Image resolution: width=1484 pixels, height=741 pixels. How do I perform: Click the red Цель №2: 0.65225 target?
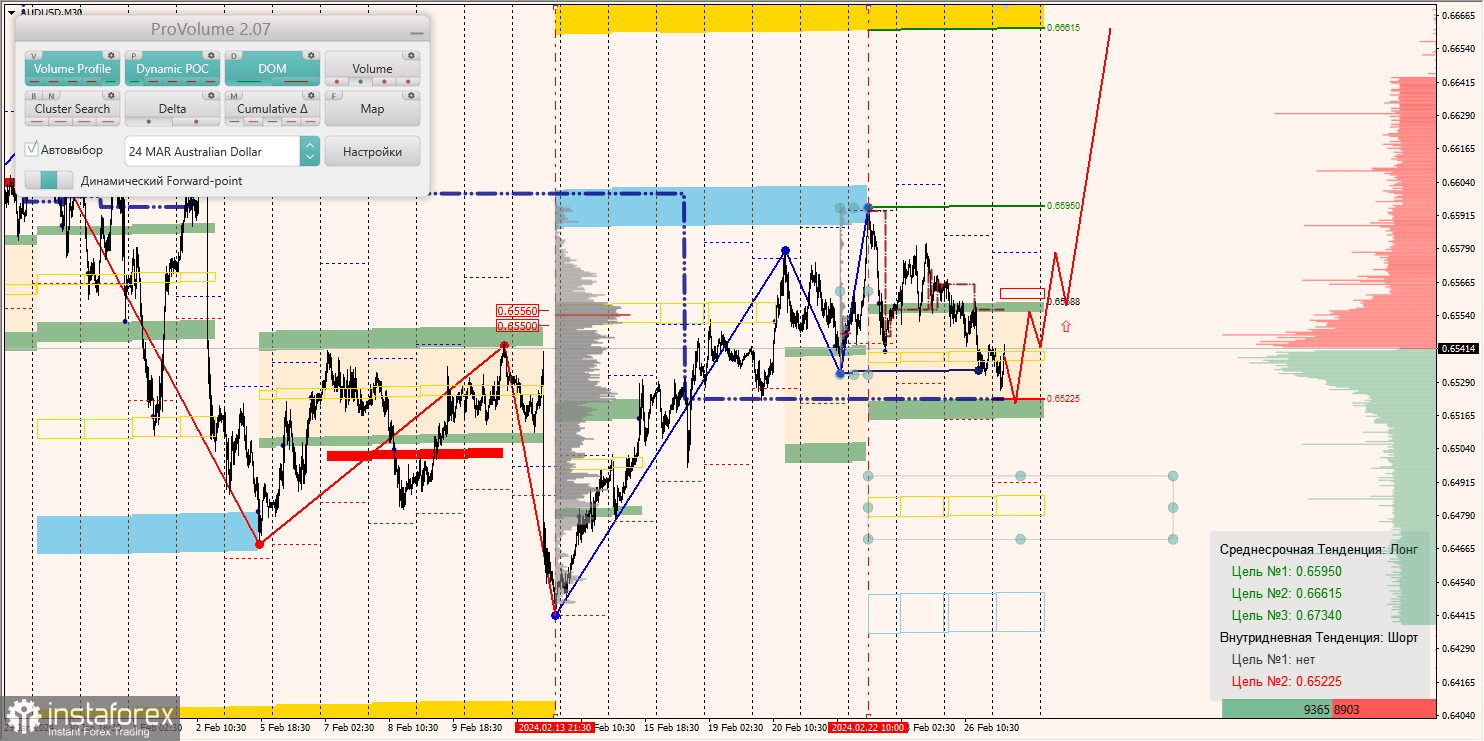pyautogui.click(x=1286, y=682)
